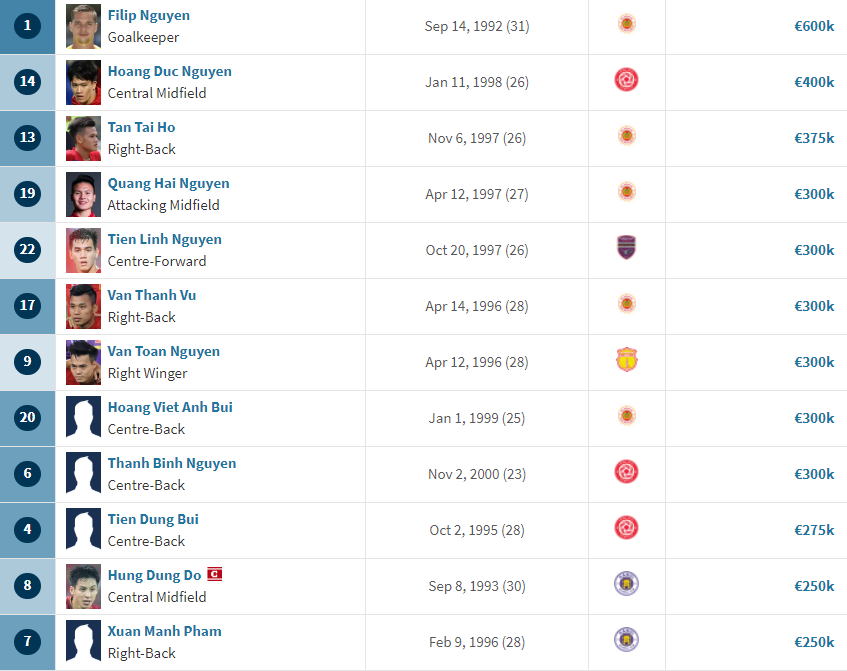847x671 pixels.
Task: Click Filip Nguyen's €600k market value
Action: (813, 26)
